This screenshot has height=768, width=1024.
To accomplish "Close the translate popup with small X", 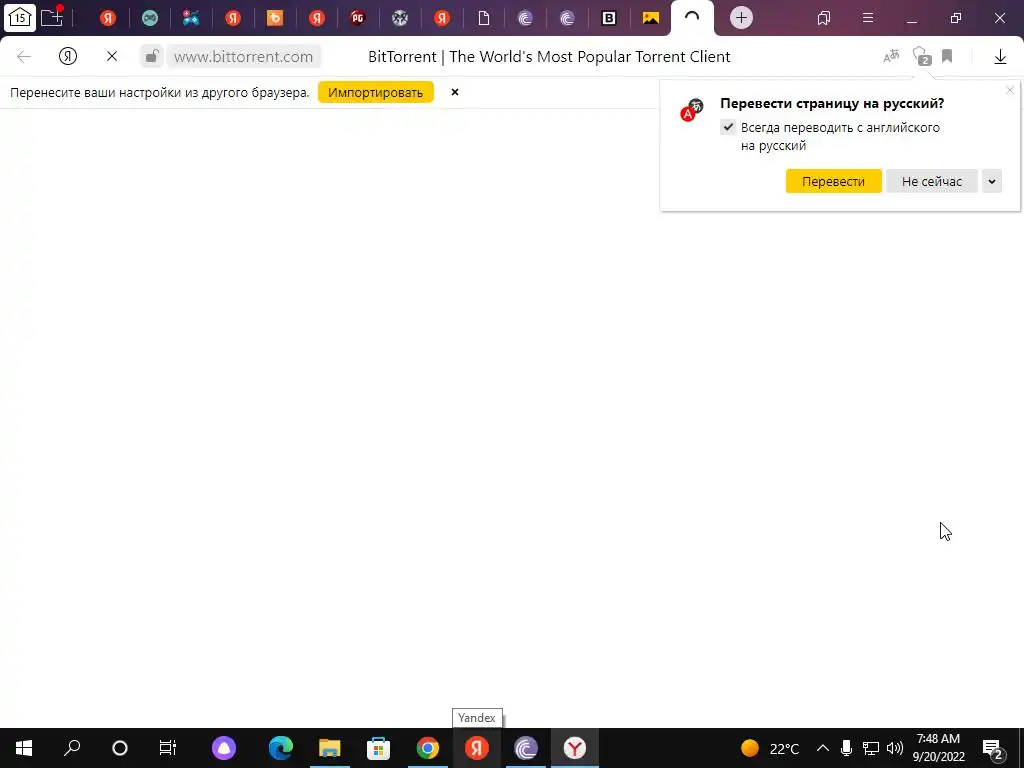I will (x=1010, y=91).
